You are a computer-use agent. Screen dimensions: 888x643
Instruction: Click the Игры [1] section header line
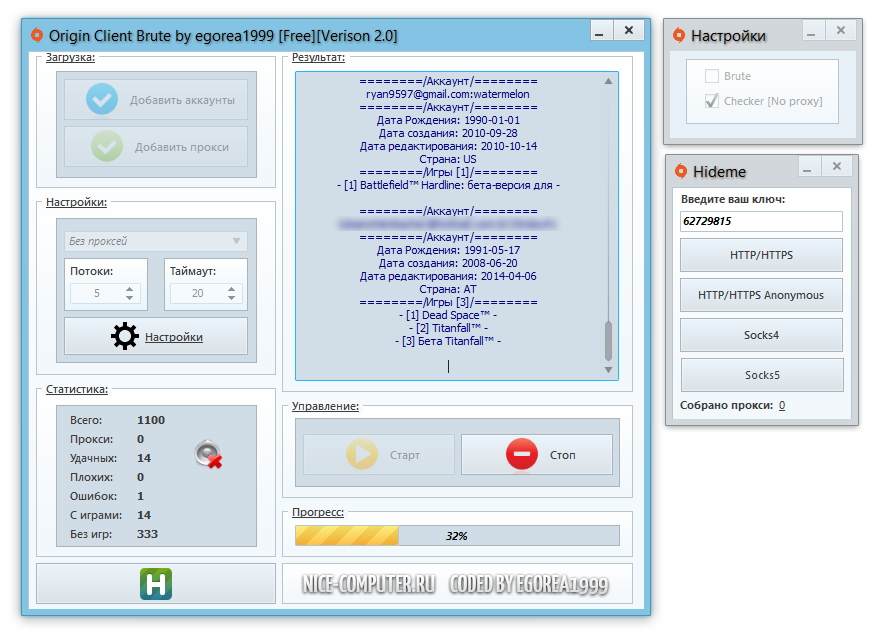(x=448, y=172)
